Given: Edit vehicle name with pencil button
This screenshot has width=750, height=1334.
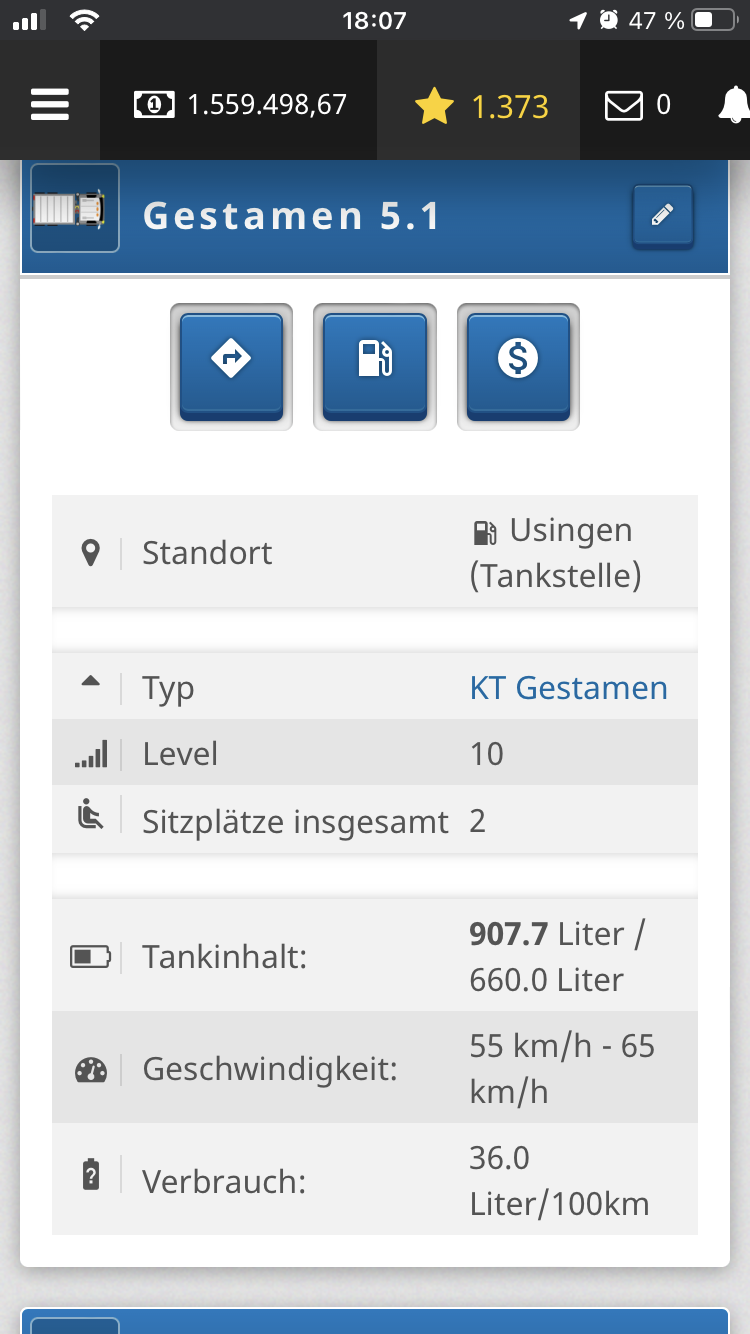Looking at the screenshot, I should pyautogui.click(x=662, y=215).
